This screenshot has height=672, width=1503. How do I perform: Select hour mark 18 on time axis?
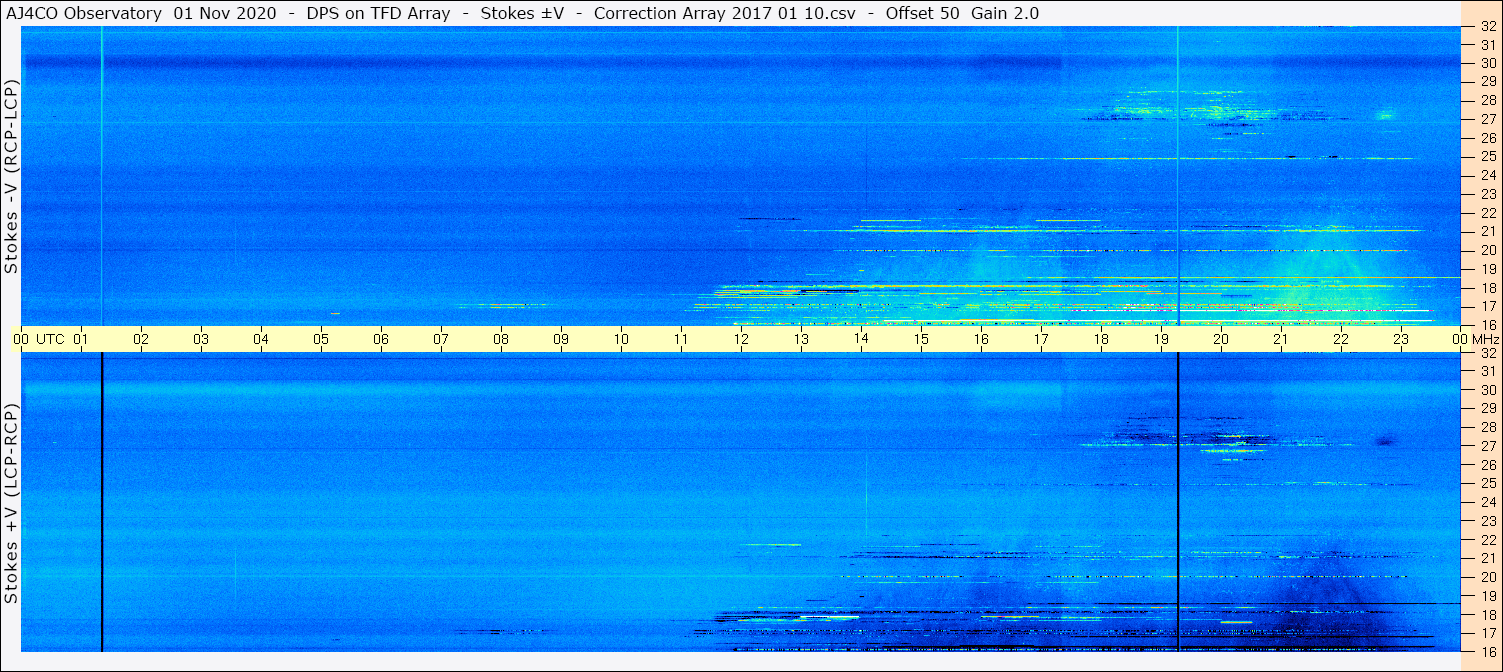[x=1101, y=339]
